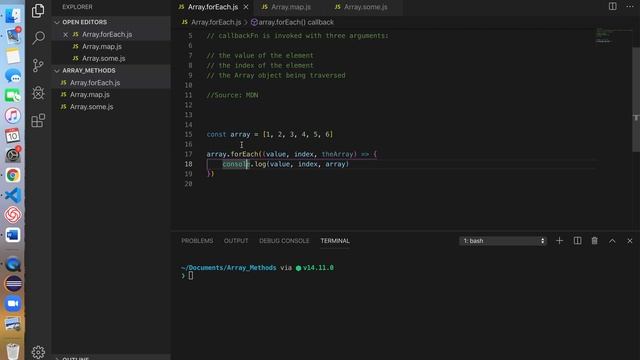Click line number 17 in gutter
The image size is (640, 360).
coord(188,154)
